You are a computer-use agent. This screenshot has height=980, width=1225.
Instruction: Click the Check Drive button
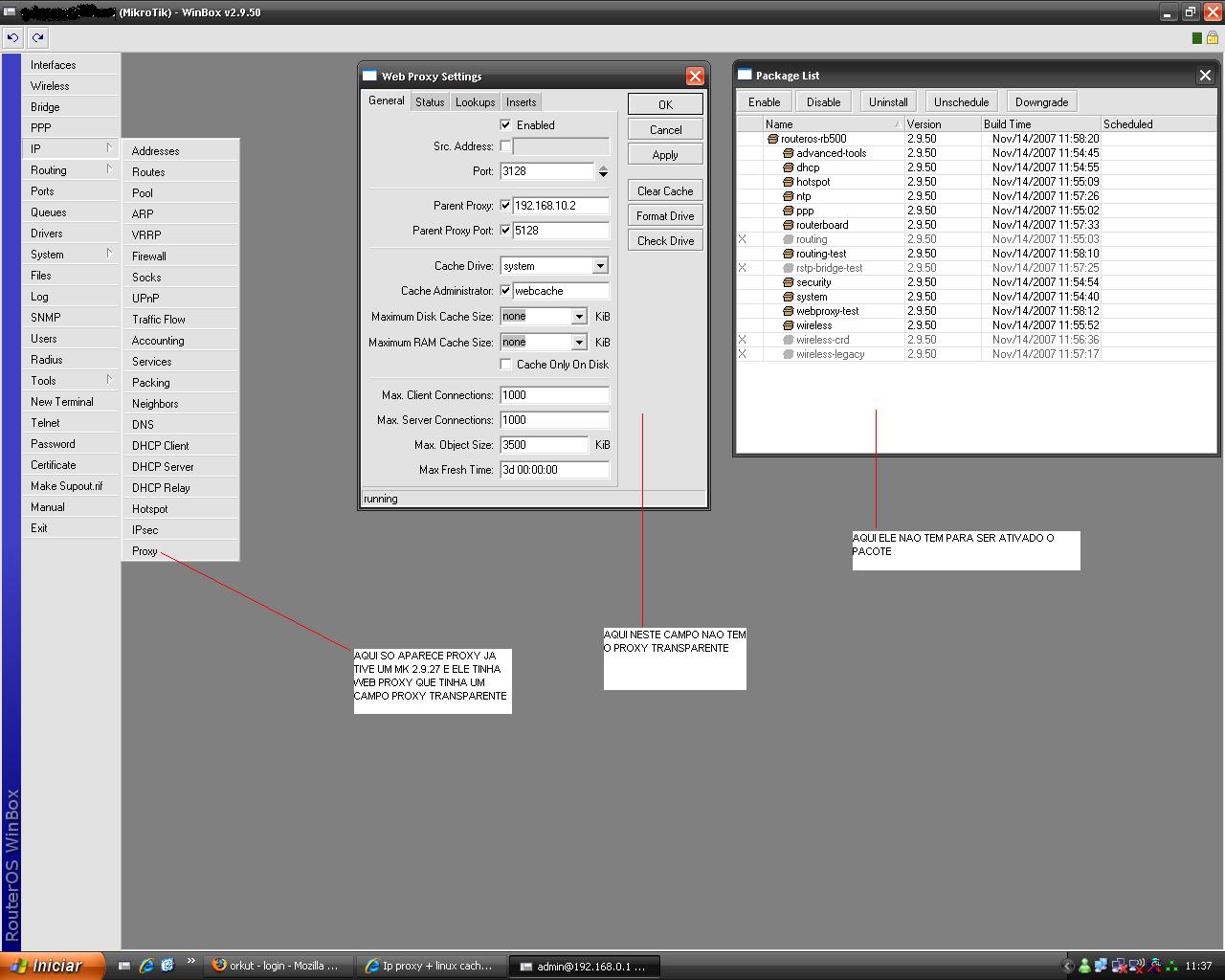point(665,240)
